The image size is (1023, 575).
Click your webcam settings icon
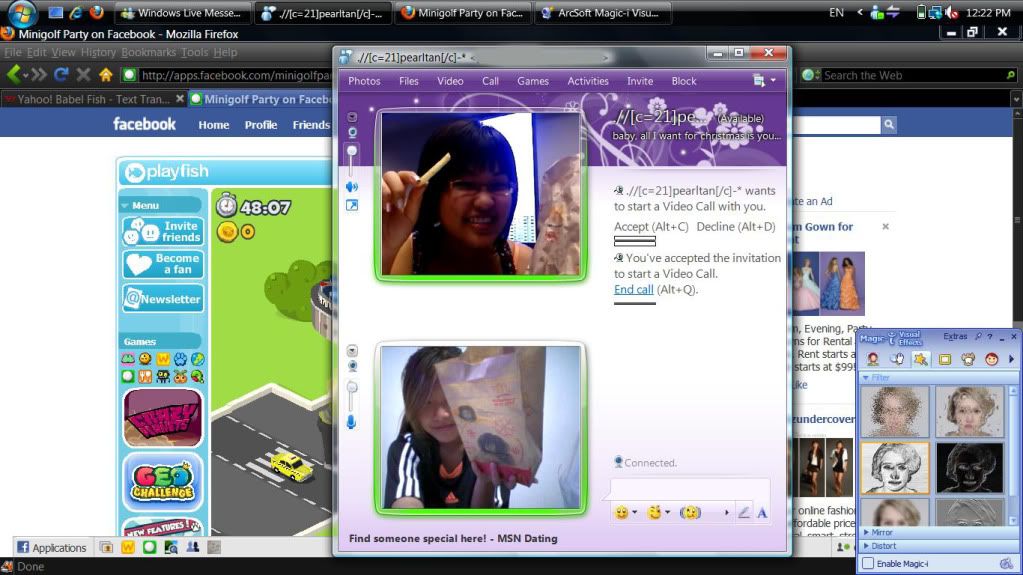(352, 366)
